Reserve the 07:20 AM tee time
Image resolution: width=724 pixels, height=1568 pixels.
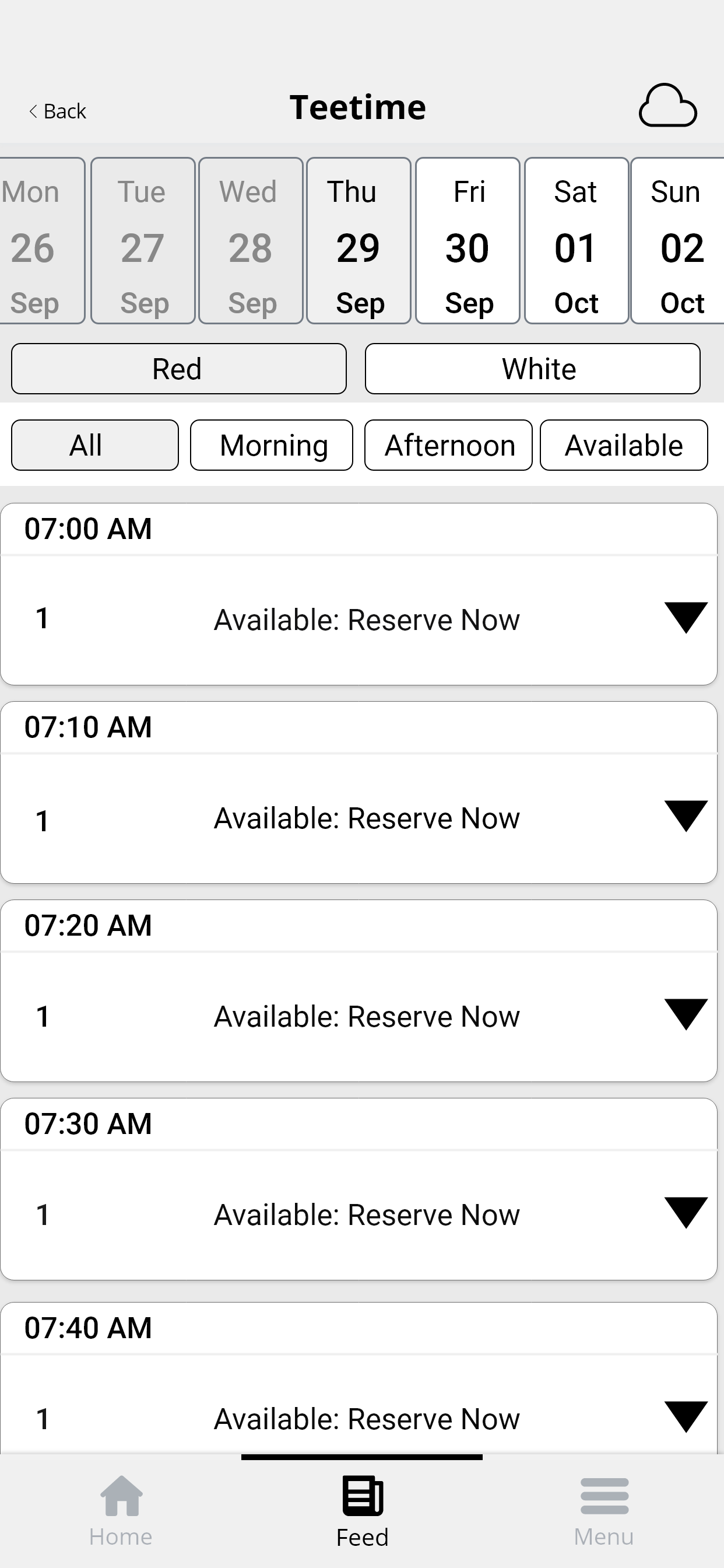[x=367, y=1017]
